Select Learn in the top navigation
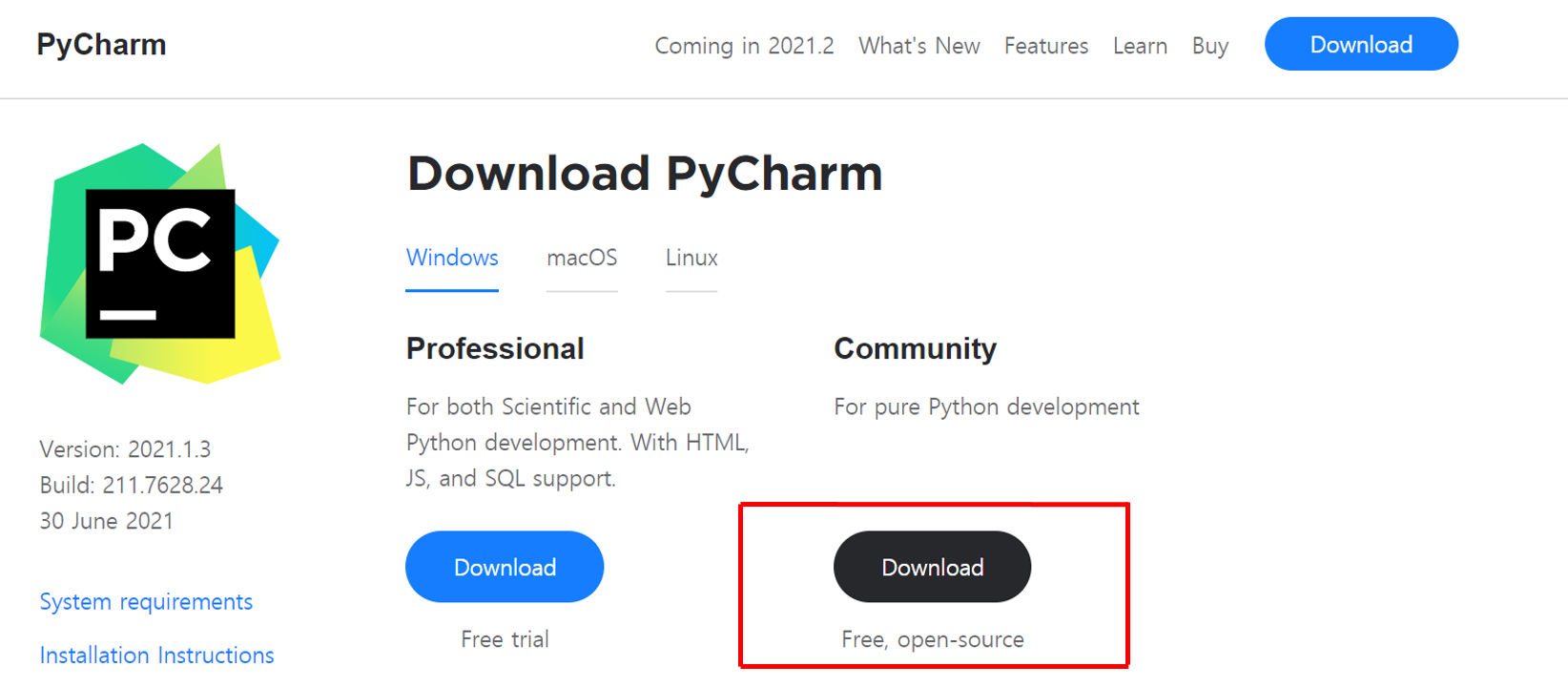Screen dimensions: 1568x687 (x=1140, y=46)
